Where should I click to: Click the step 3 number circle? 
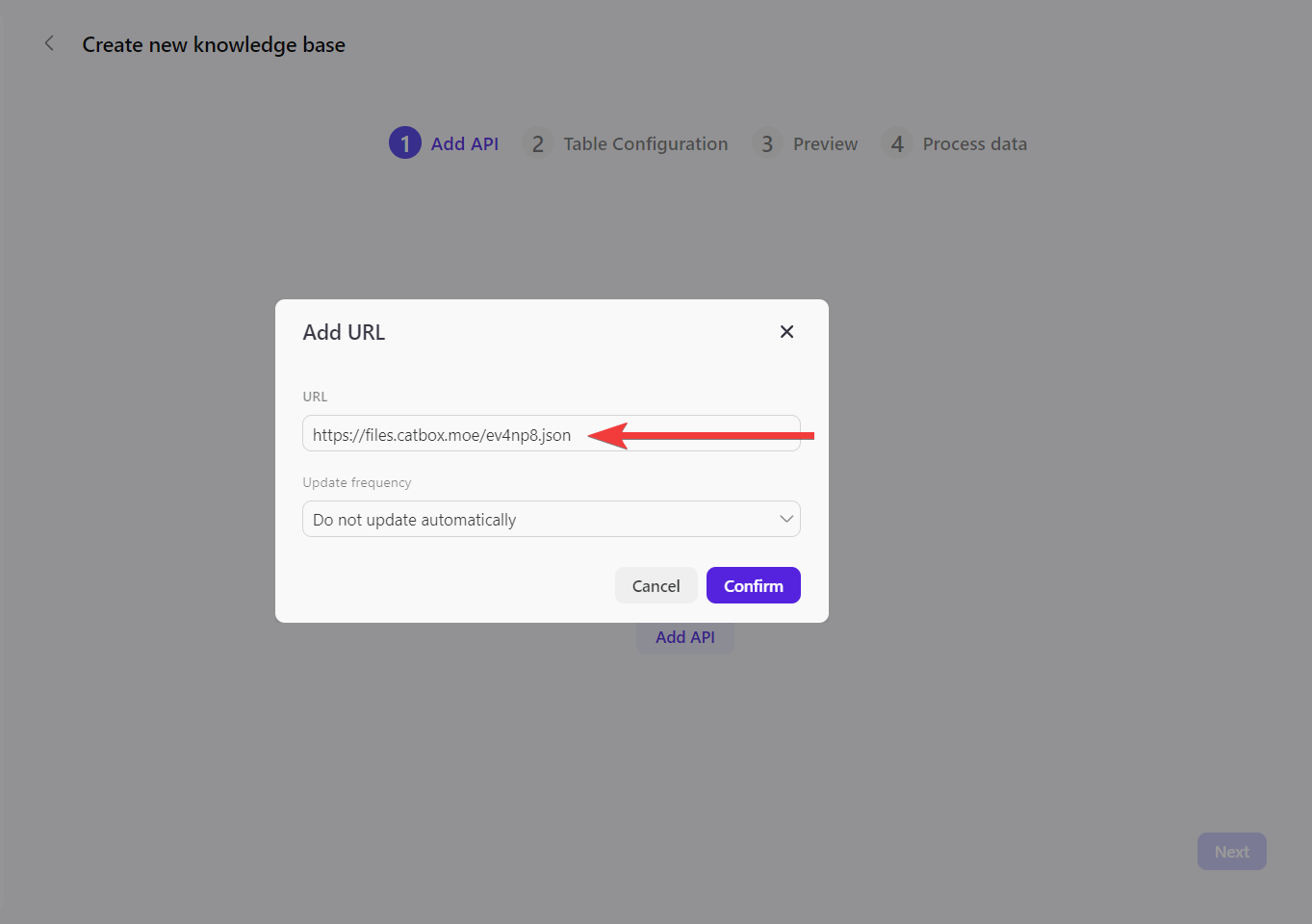[767, 143]
